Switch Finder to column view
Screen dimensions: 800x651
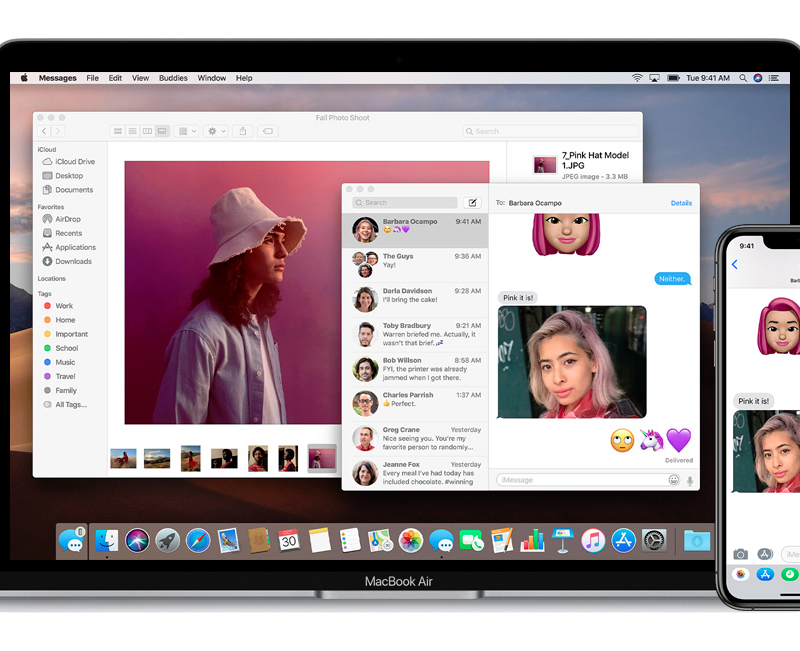pos(147,131)
